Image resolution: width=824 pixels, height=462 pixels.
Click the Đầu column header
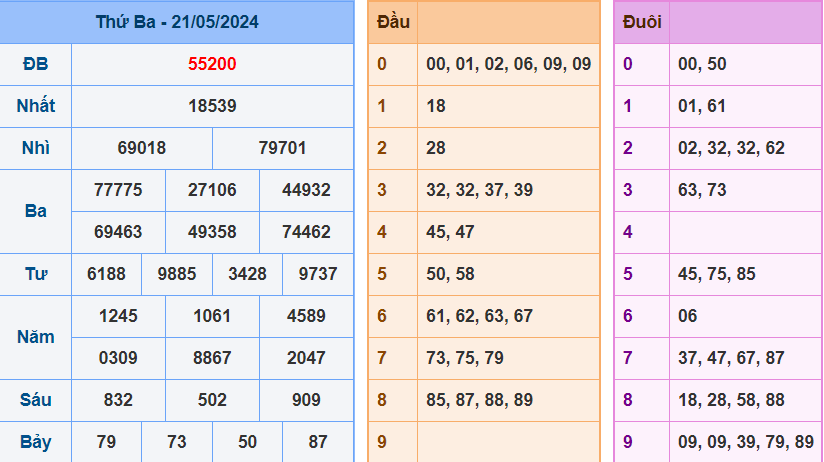tap(393, 22)
